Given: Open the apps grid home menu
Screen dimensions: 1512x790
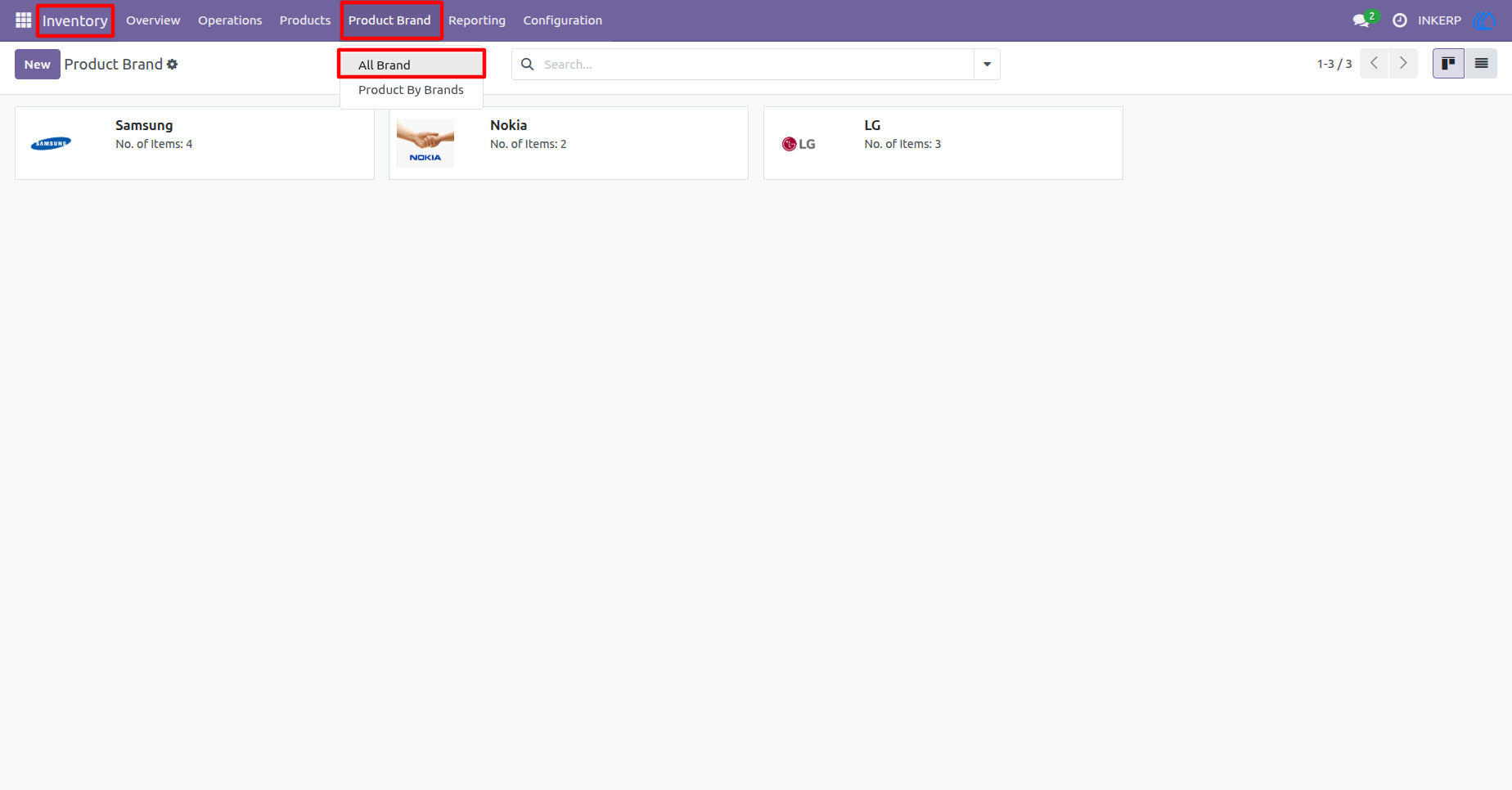Looking at the screenshot, I should tap(23, 20).
